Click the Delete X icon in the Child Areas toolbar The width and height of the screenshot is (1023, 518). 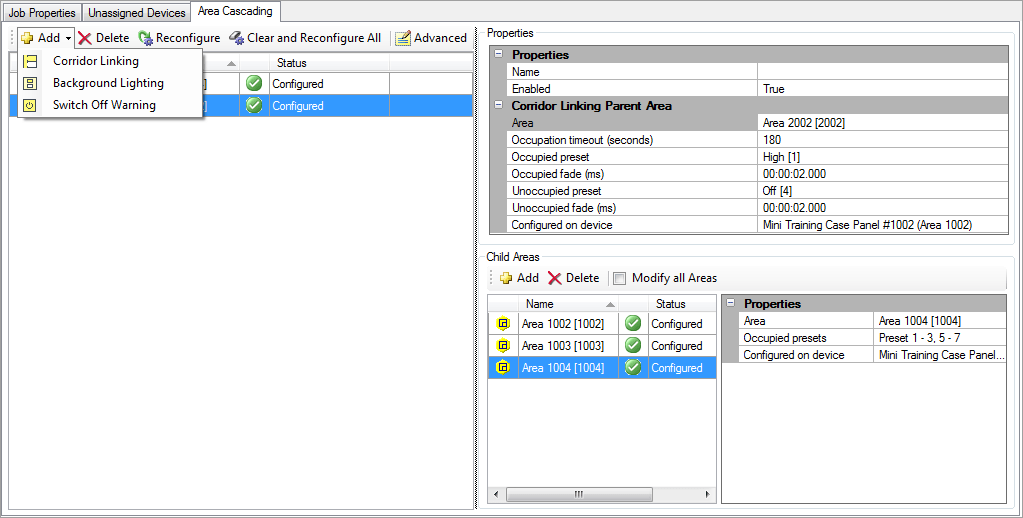[x=555, y=279]
